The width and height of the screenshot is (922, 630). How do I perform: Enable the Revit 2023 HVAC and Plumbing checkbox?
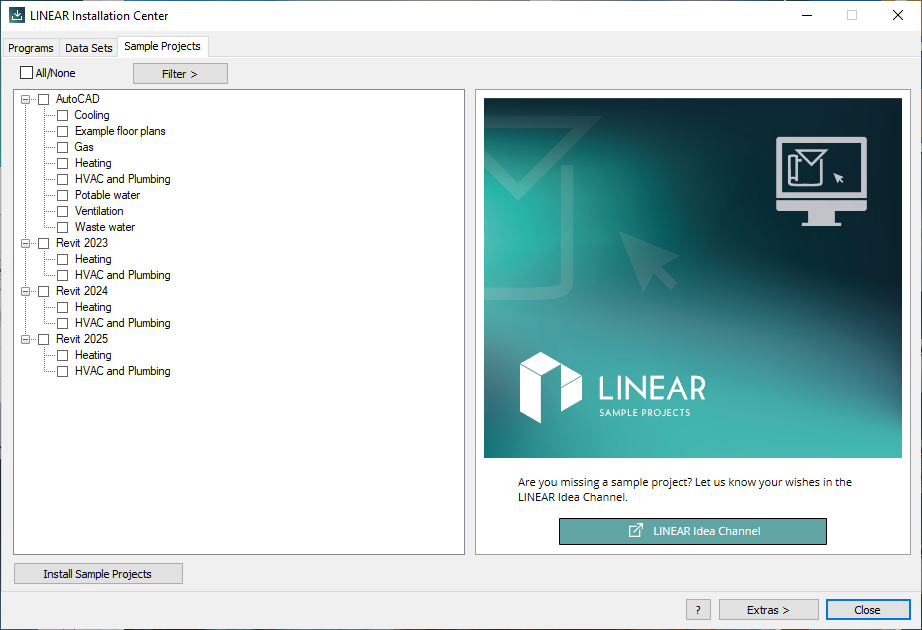click(62, 275)
